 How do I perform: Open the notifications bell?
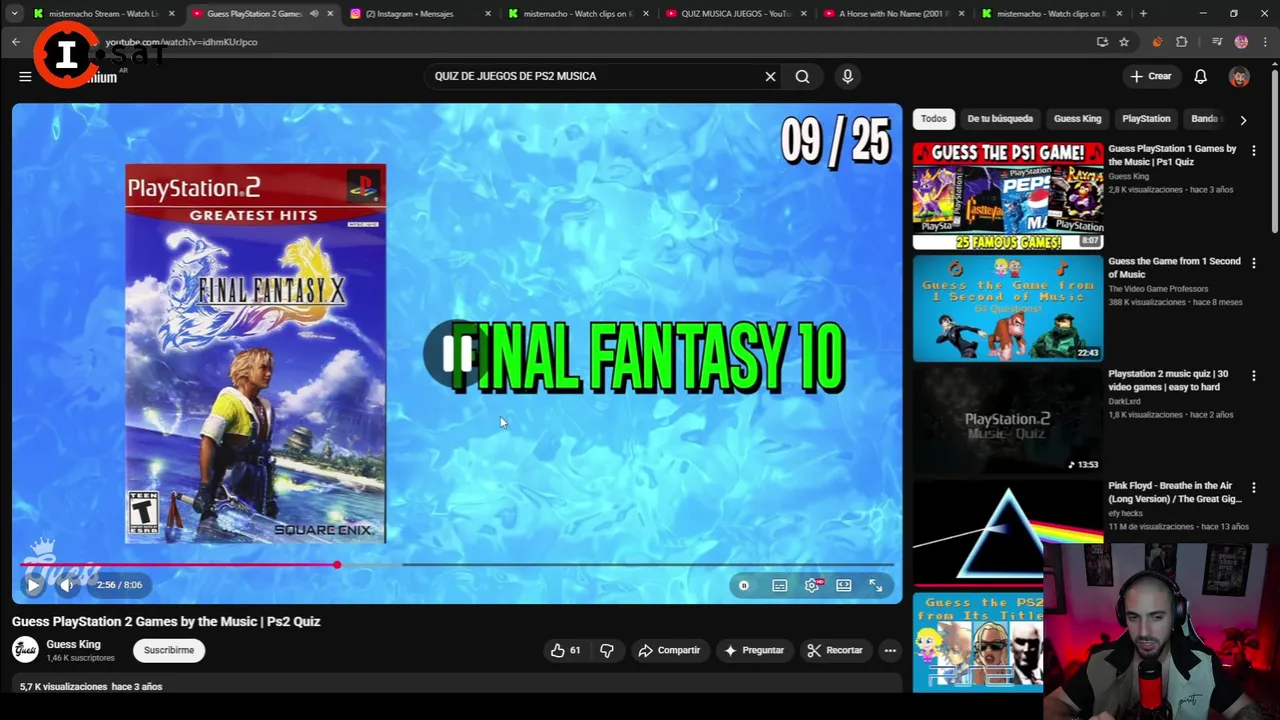pyautogui.click(x=1200, y=76)
